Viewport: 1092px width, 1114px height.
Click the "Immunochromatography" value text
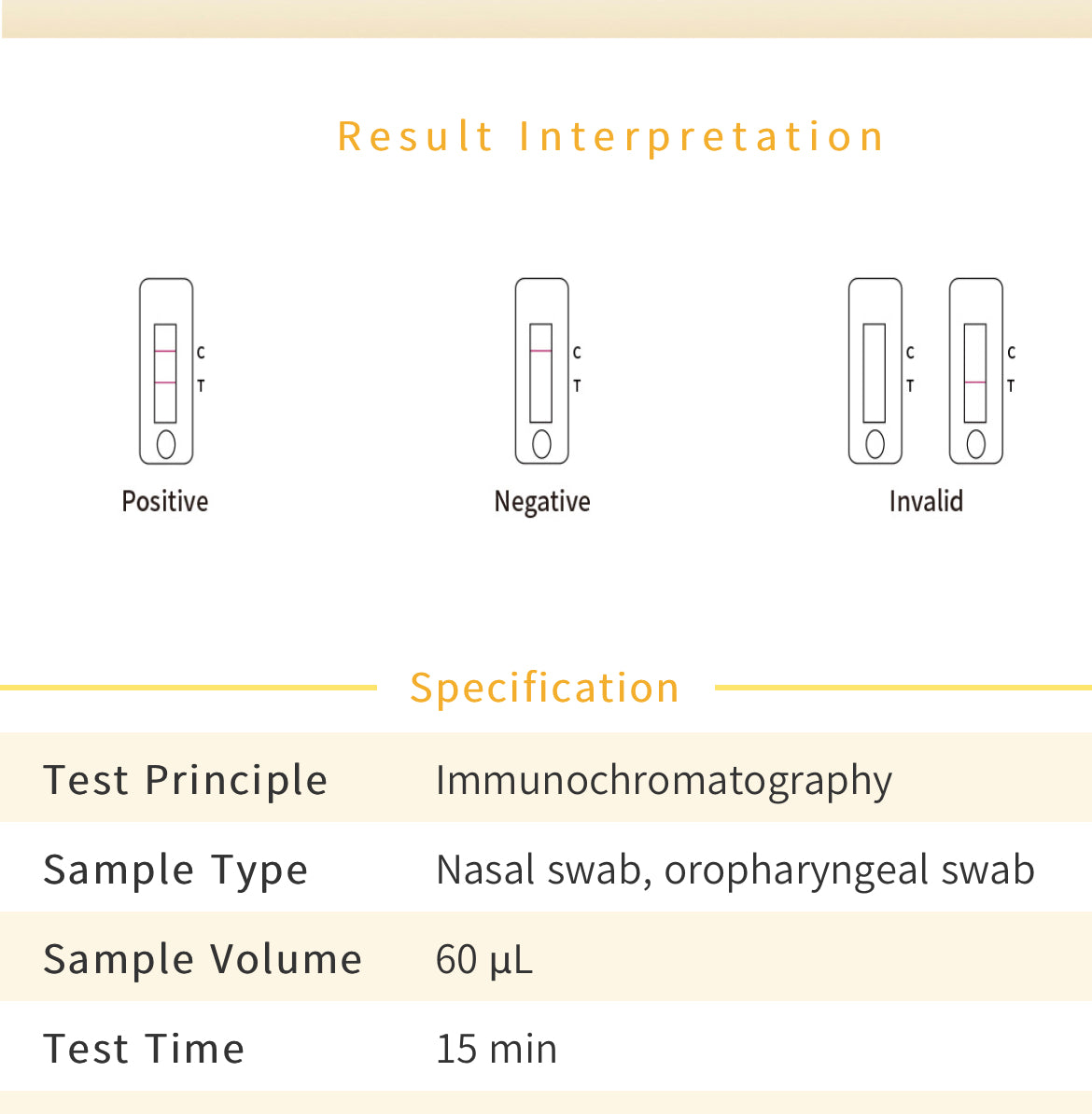pyautogui.click(x=664, y=780)
